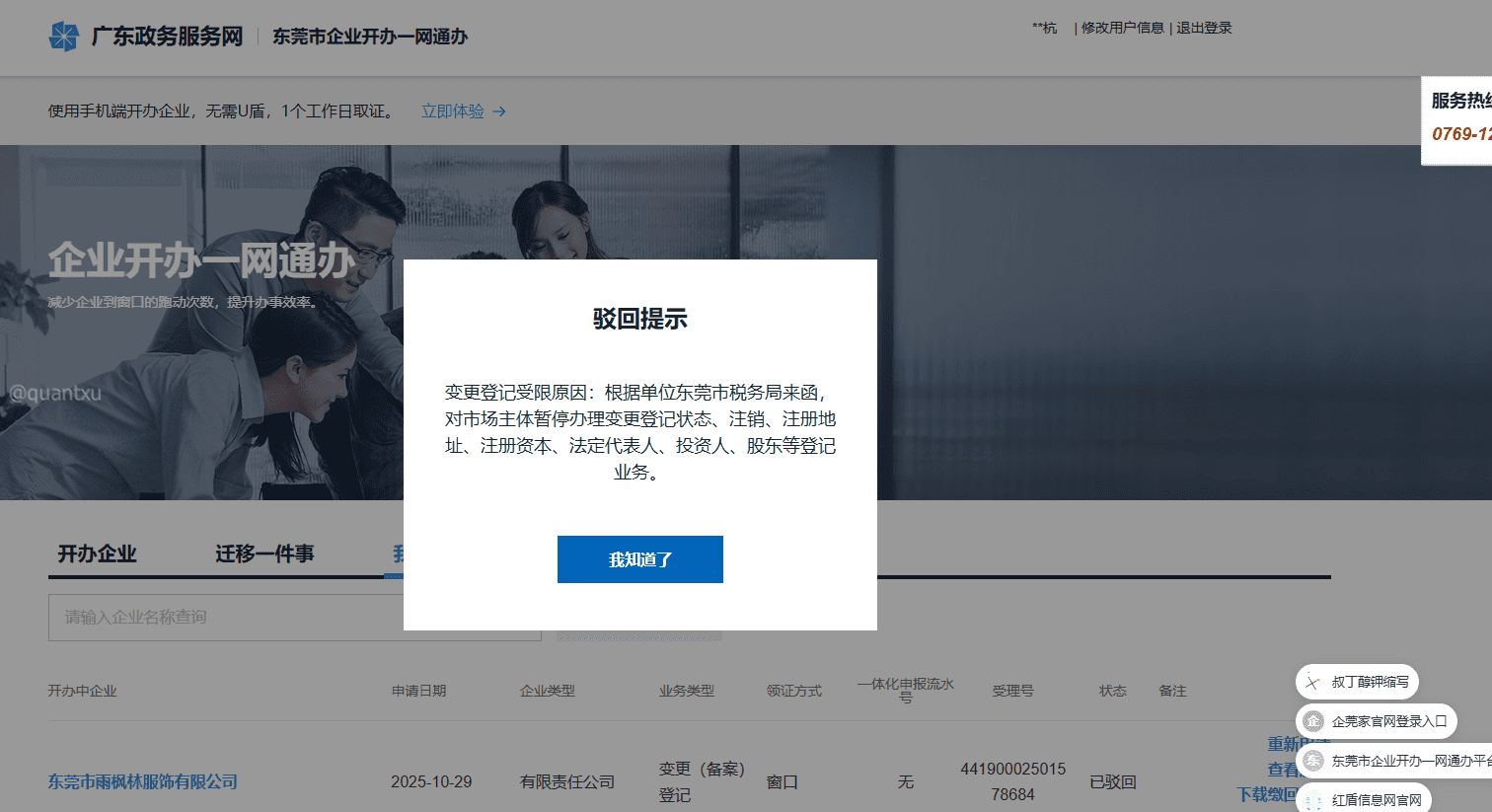The height and width of the screenshot is (812, 1492).
Task: Click the 请输入企业名称查询 search field
Action: (227, 618)
